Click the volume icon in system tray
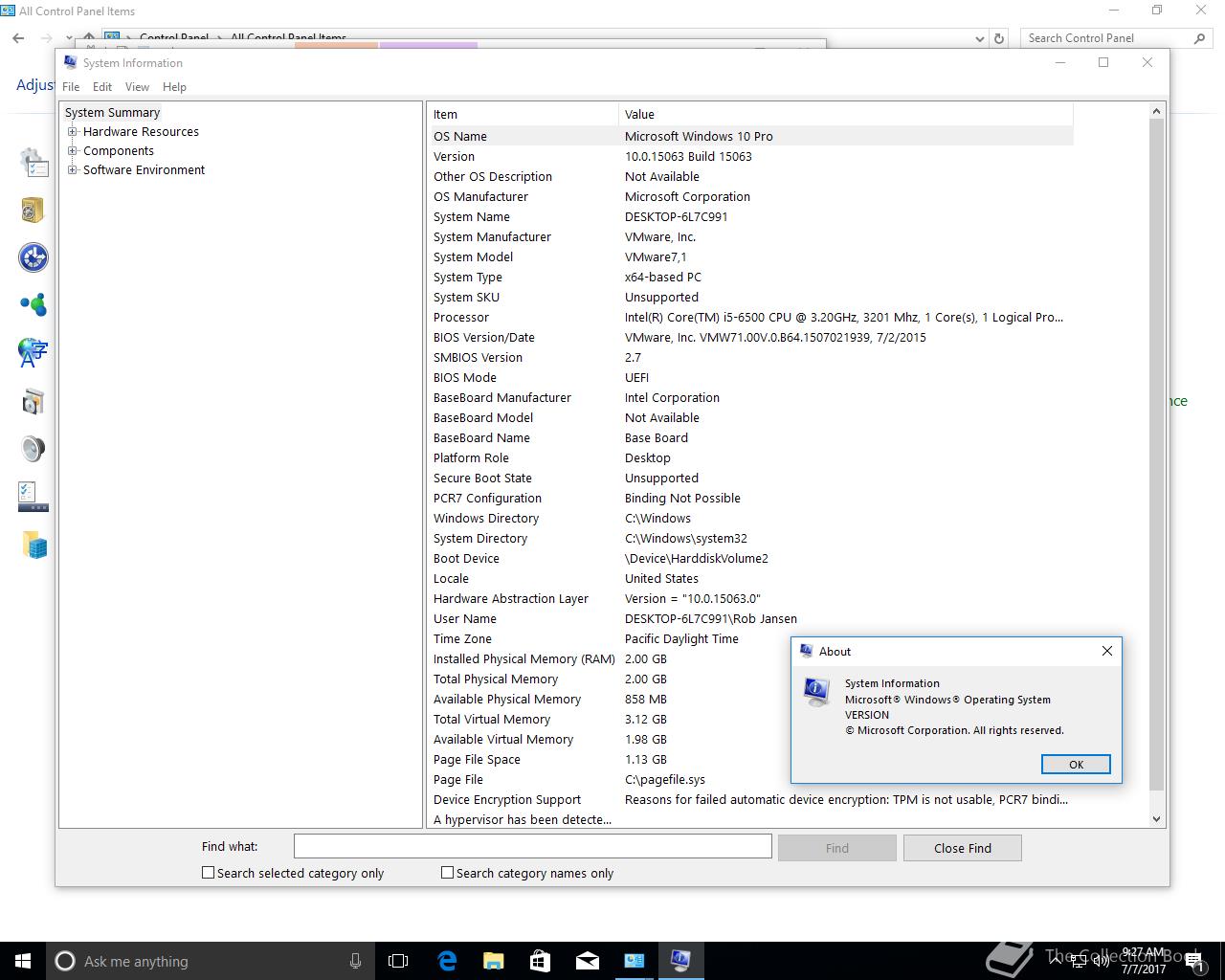The image size is (1225, 980). click(1101, 961)
